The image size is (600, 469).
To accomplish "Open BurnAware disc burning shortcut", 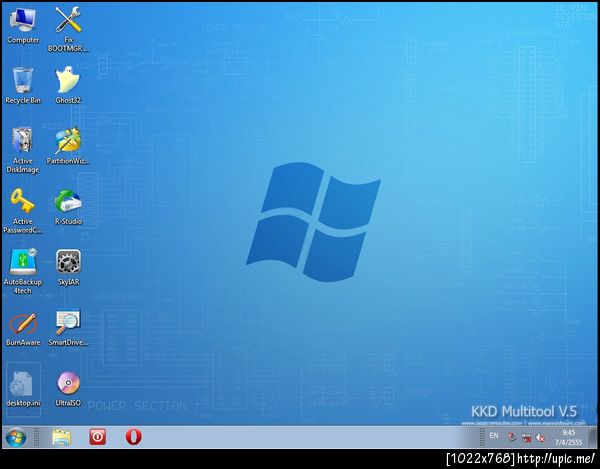I will tap(23, 327).
